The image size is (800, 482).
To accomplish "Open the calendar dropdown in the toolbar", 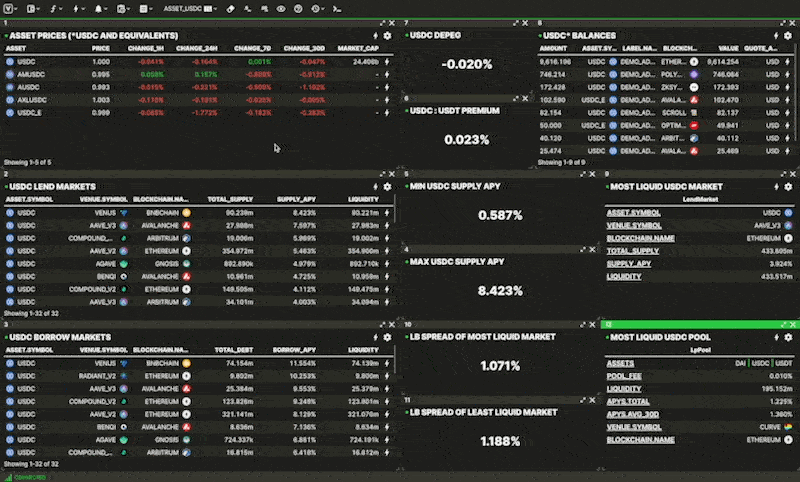I will (x=123, y=9).
